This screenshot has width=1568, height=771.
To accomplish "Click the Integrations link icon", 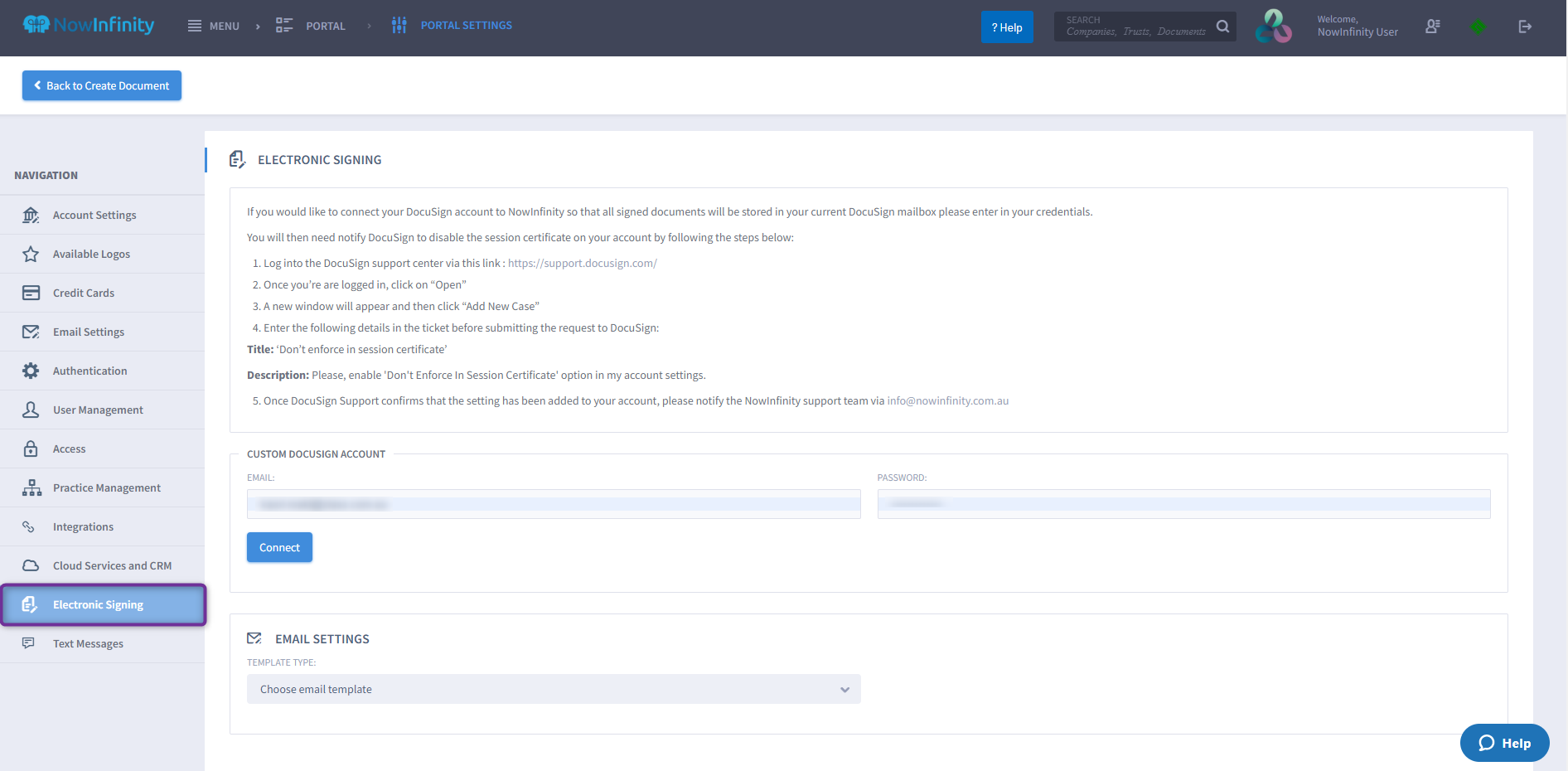I will (28, 526).
